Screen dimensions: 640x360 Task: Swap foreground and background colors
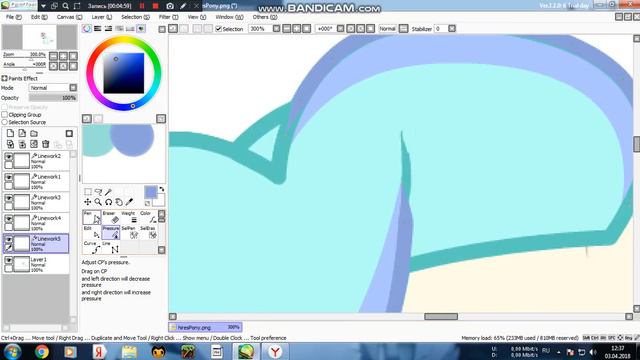tap(162, 189)
